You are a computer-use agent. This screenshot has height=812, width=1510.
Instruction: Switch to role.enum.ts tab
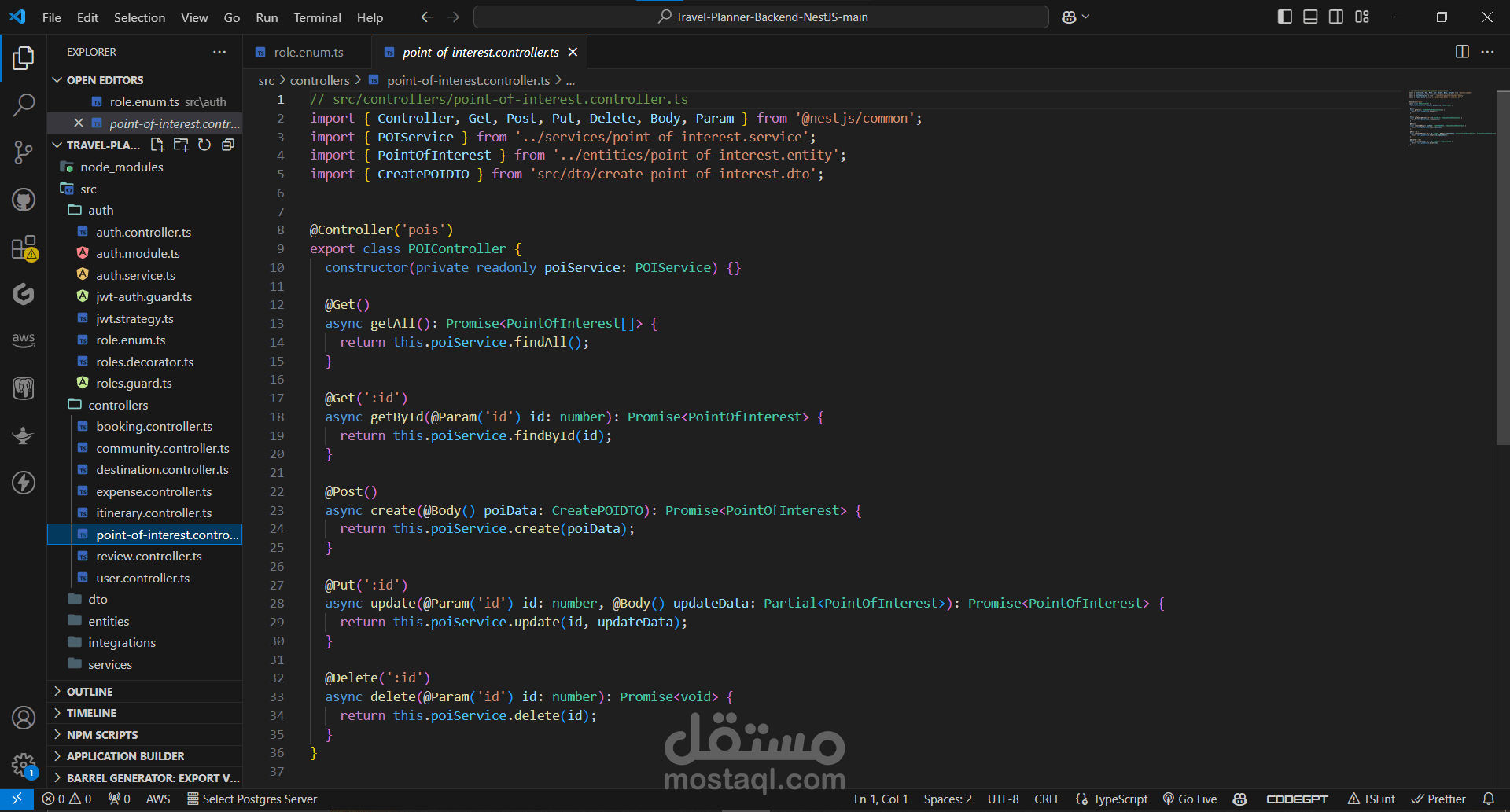pos(308,52)
